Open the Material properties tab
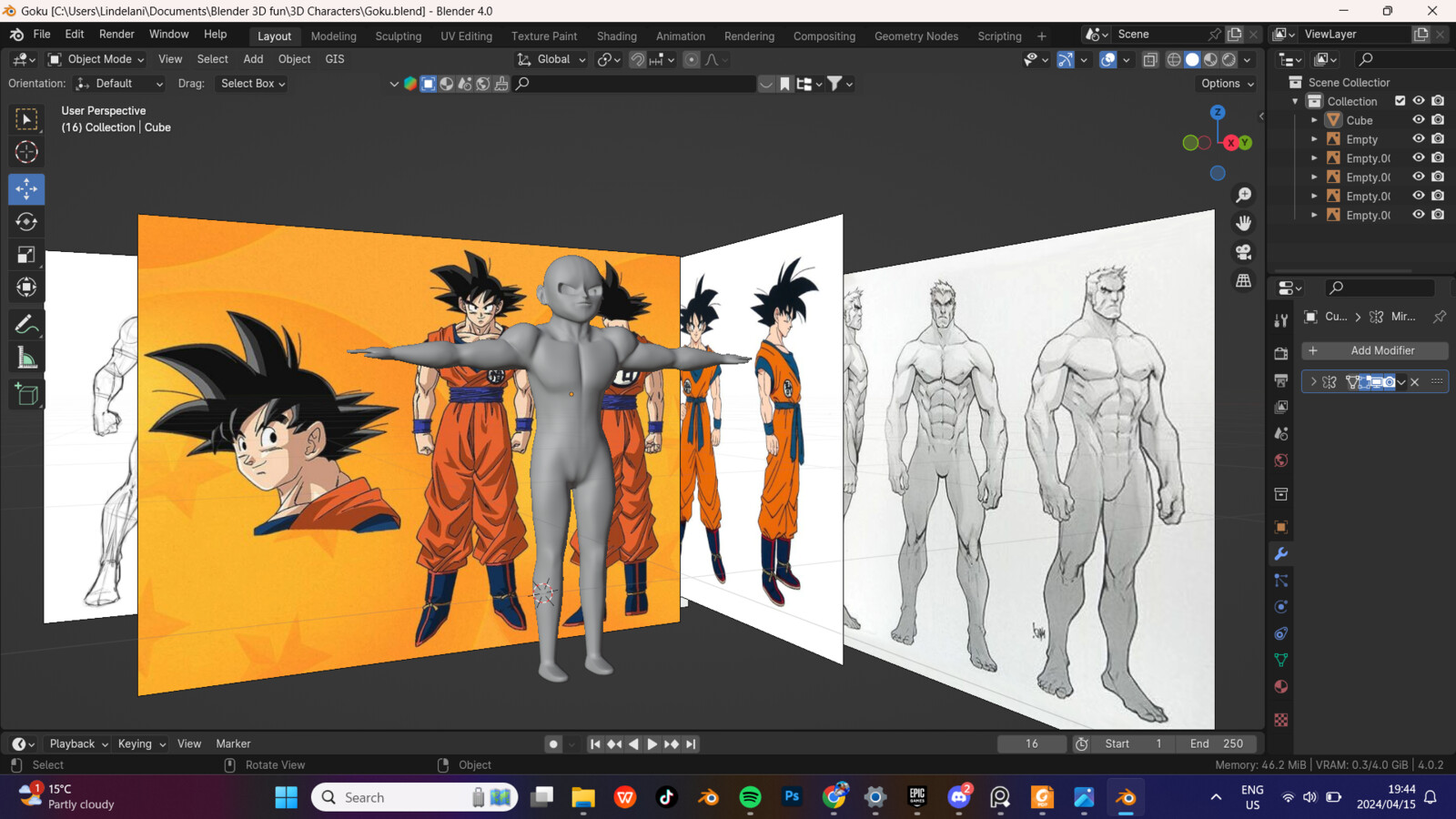The width and height of the screenshot is (1456, 819). [1281, 687]
